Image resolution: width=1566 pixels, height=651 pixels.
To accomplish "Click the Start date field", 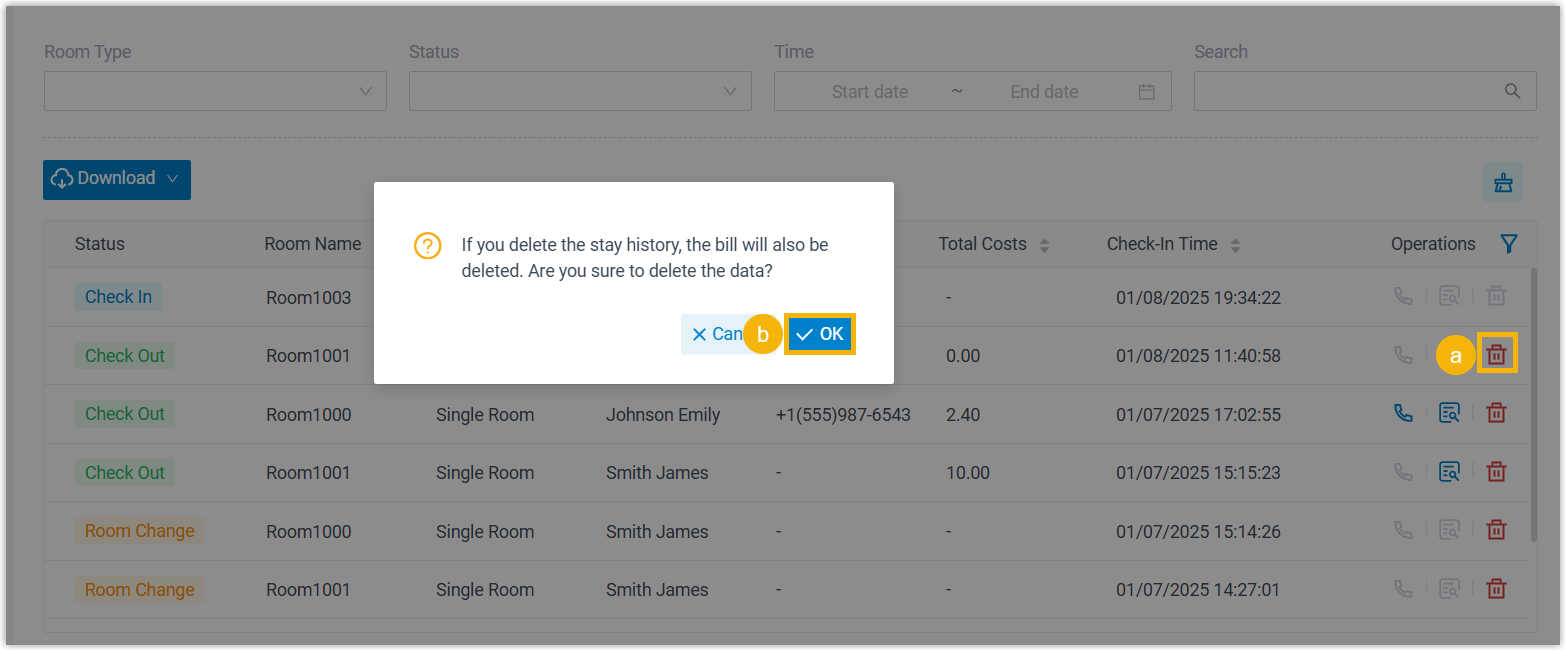I will pyautogui.click(x=869, y=92).
